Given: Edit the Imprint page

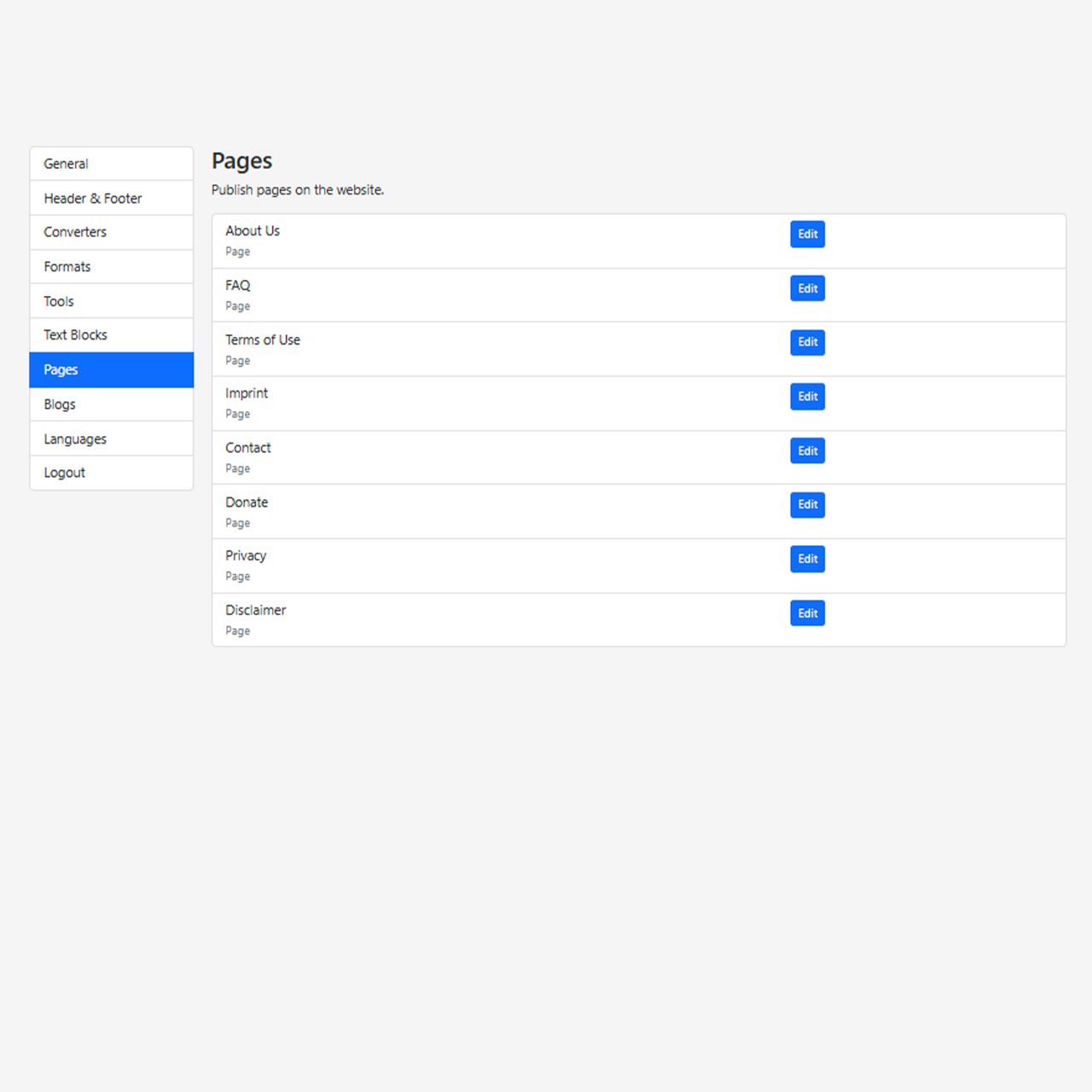Looking at the screenshot, I should (x=807, y=397).
